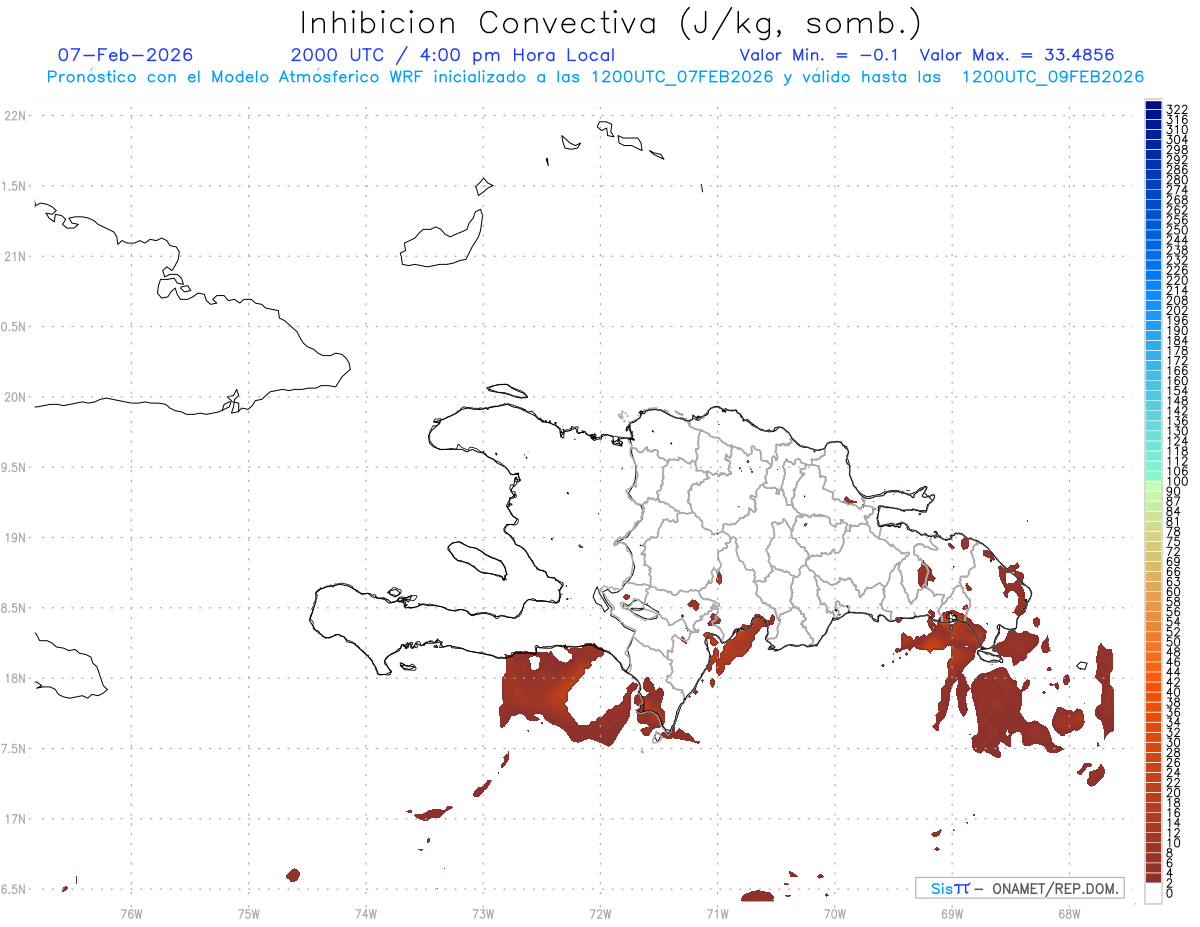Click the valid-until time "1200UTC_09FEB2026"
The width and height of the screenshot is (1200, 927).
pyautogui.click(x=1053, y=77)
